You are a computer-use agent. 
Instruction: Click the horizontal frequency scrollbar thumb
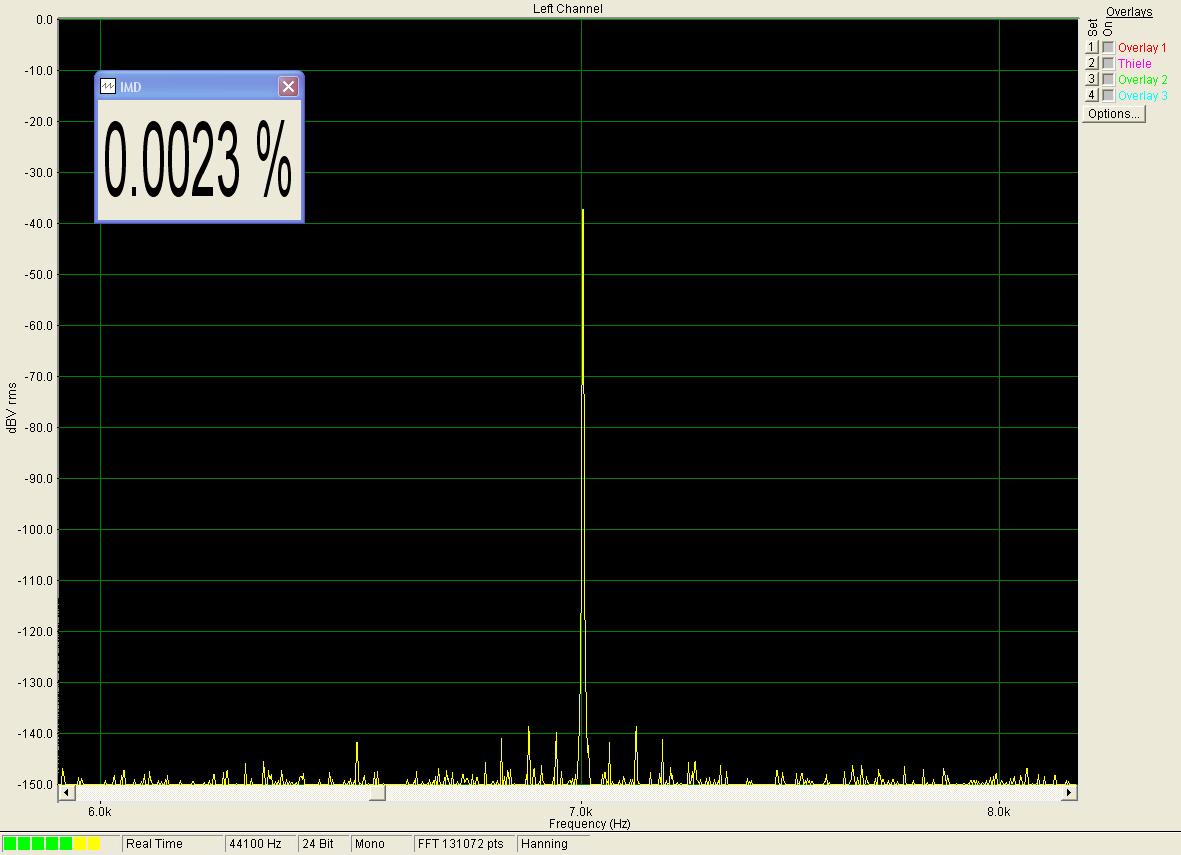(x=377, y=792)
